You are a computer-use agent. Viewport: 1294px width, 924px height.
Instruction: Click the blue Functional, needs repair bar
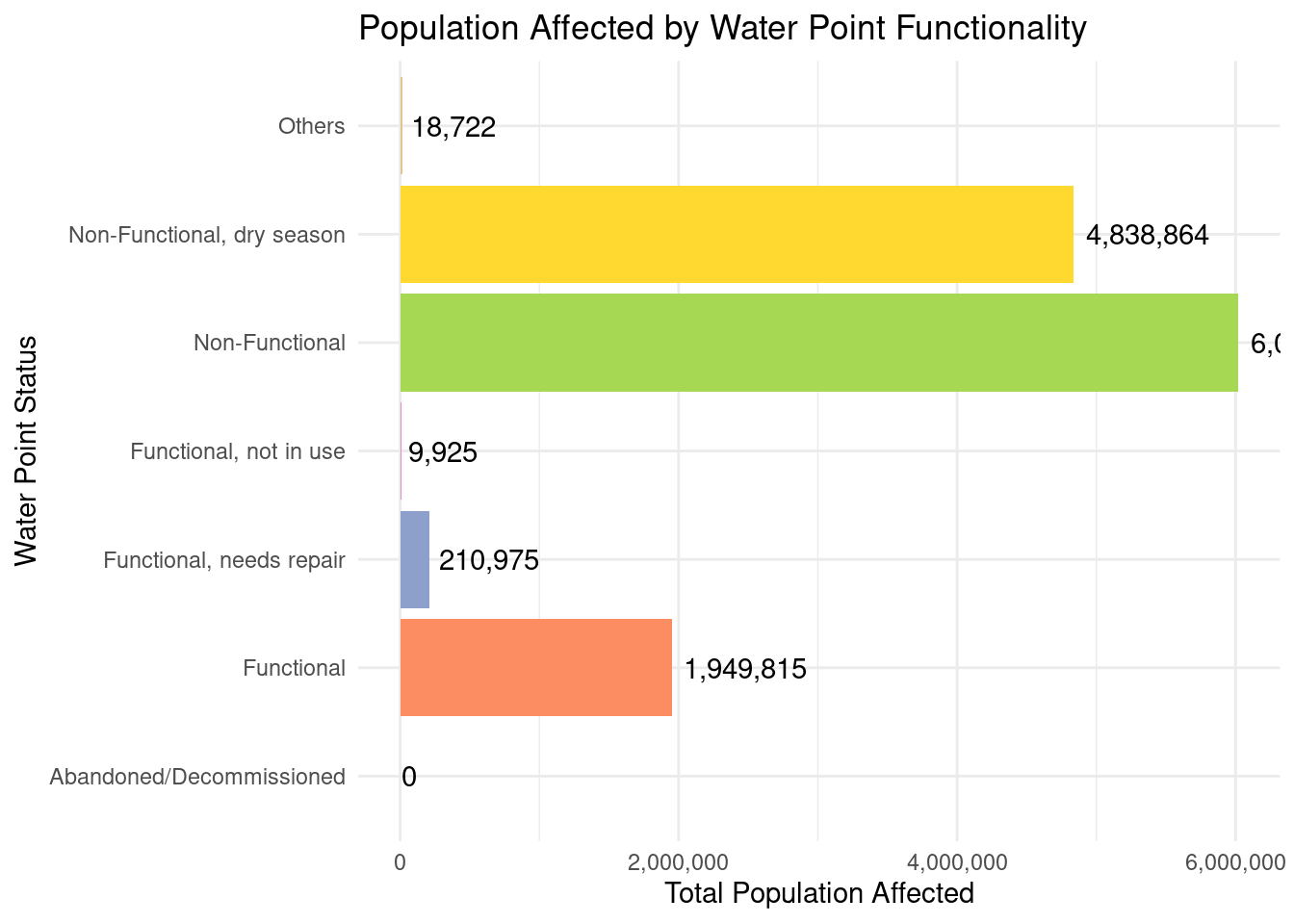[415, 559]
